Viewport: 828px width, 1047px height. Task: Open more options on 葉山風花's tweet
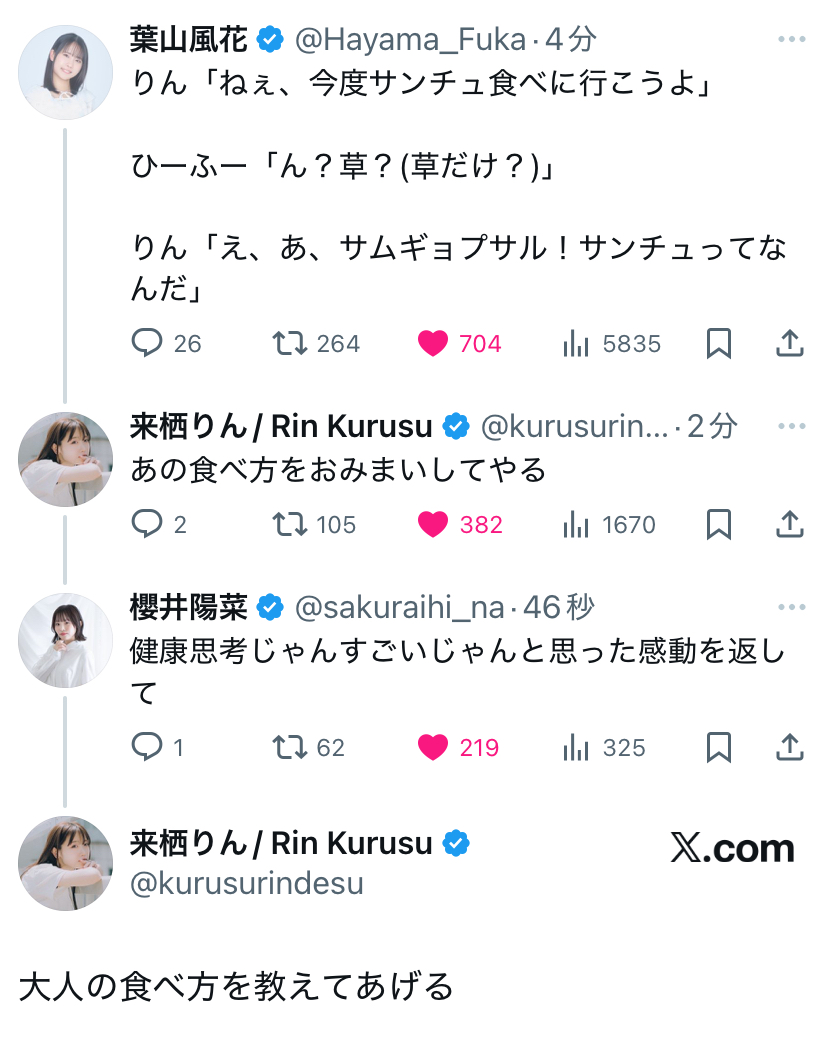[x=791, y=40]
